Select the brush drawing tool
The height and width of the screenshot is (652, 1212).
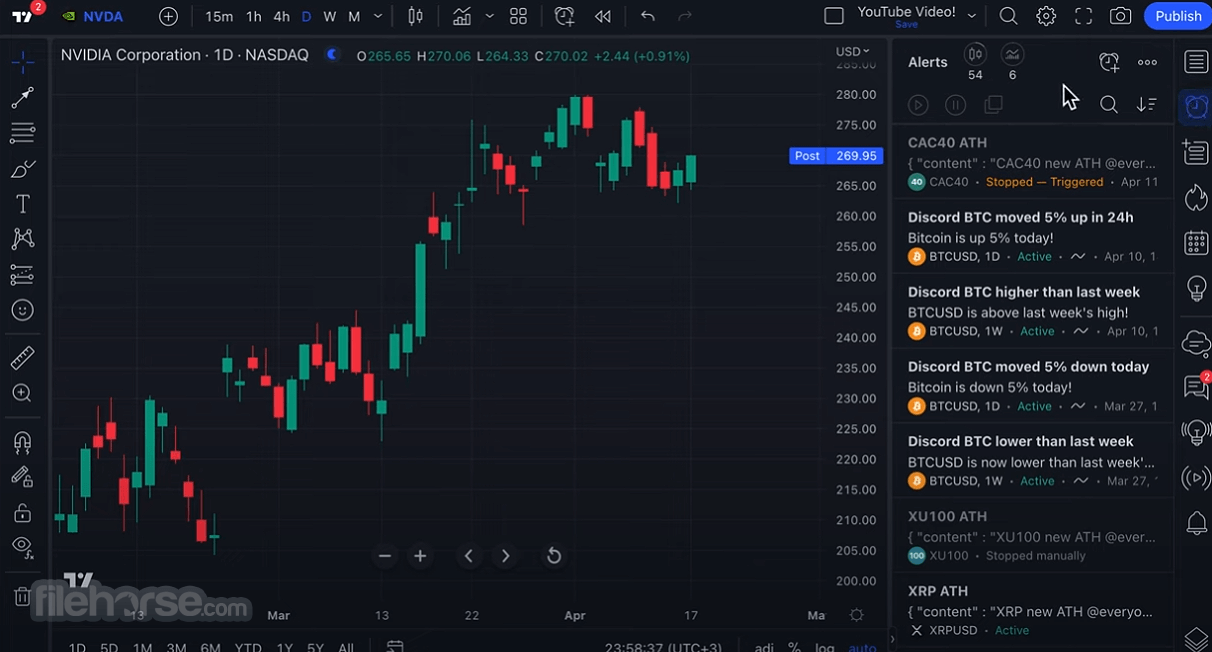[x=22, y=169]
